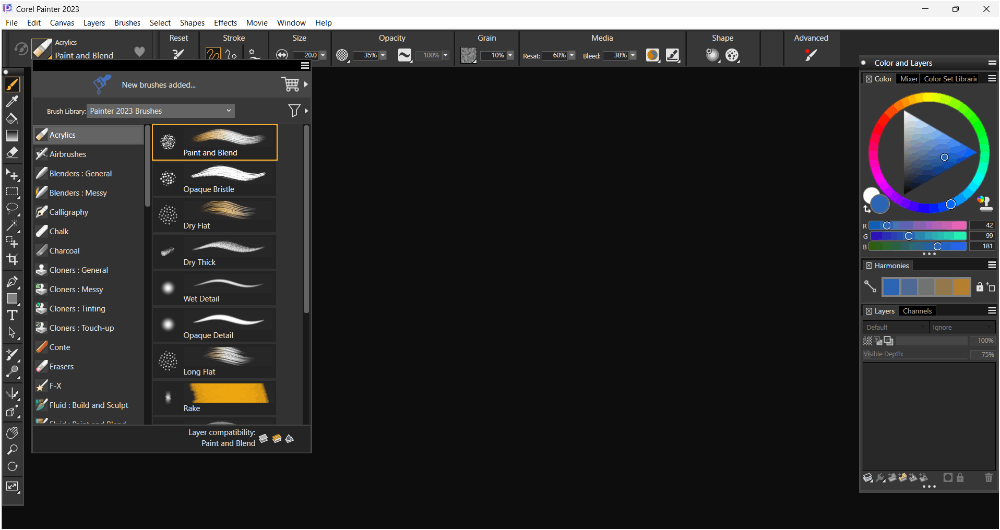Select the Magic Wand tool
Viewport: 1000px width, 530px height.
click(x=12, y=225)
